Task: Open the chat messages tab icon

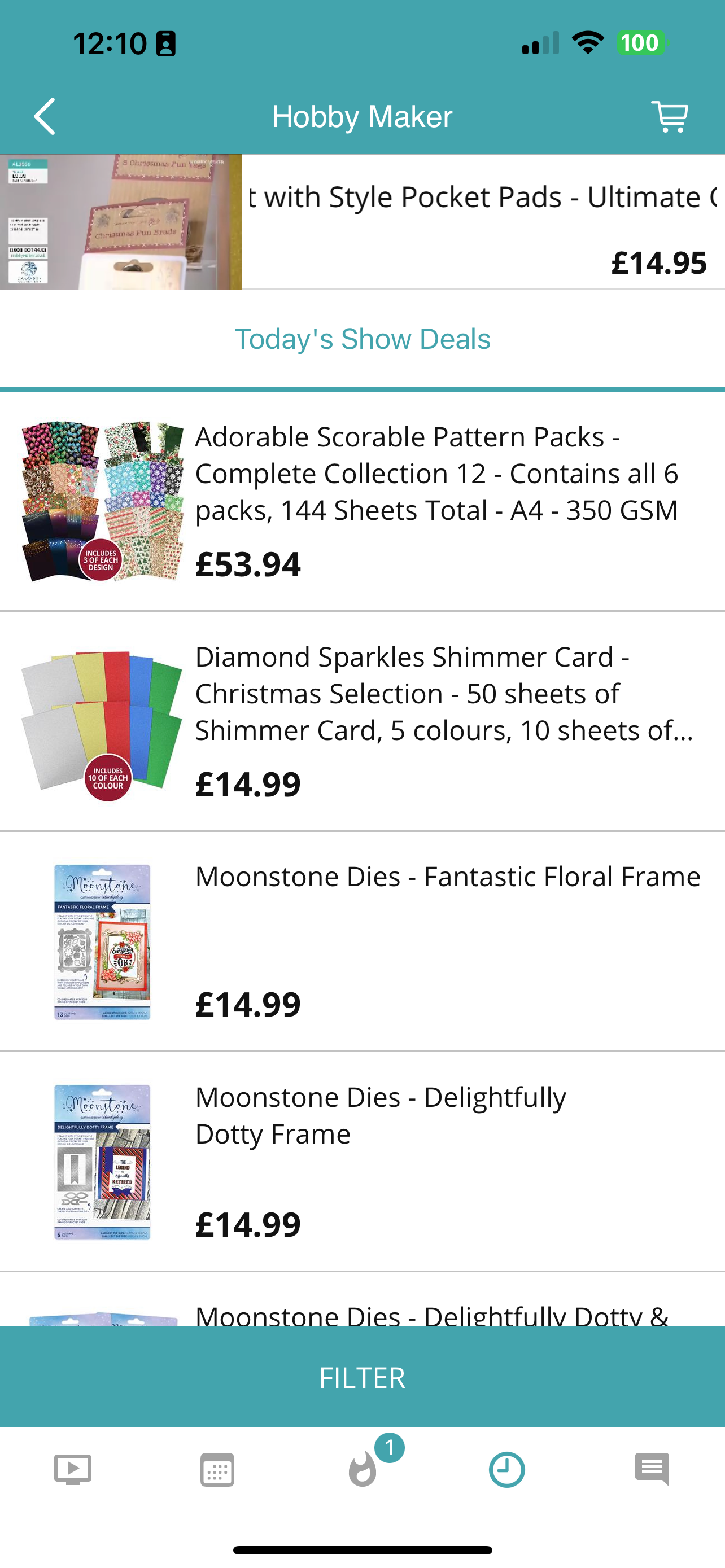Action: (652, 1469)
